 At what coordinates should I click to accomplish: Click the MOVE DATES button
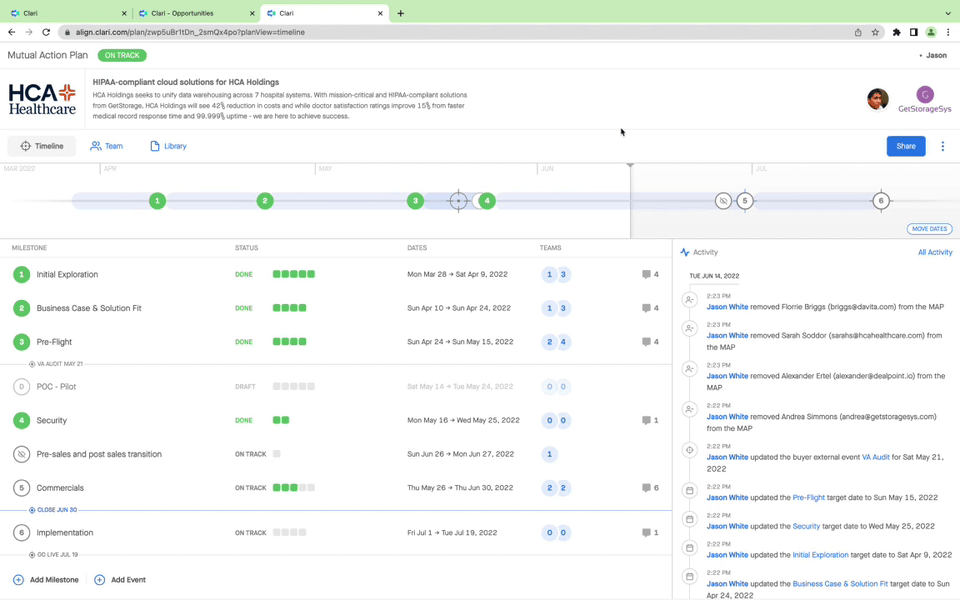(929, 228)
